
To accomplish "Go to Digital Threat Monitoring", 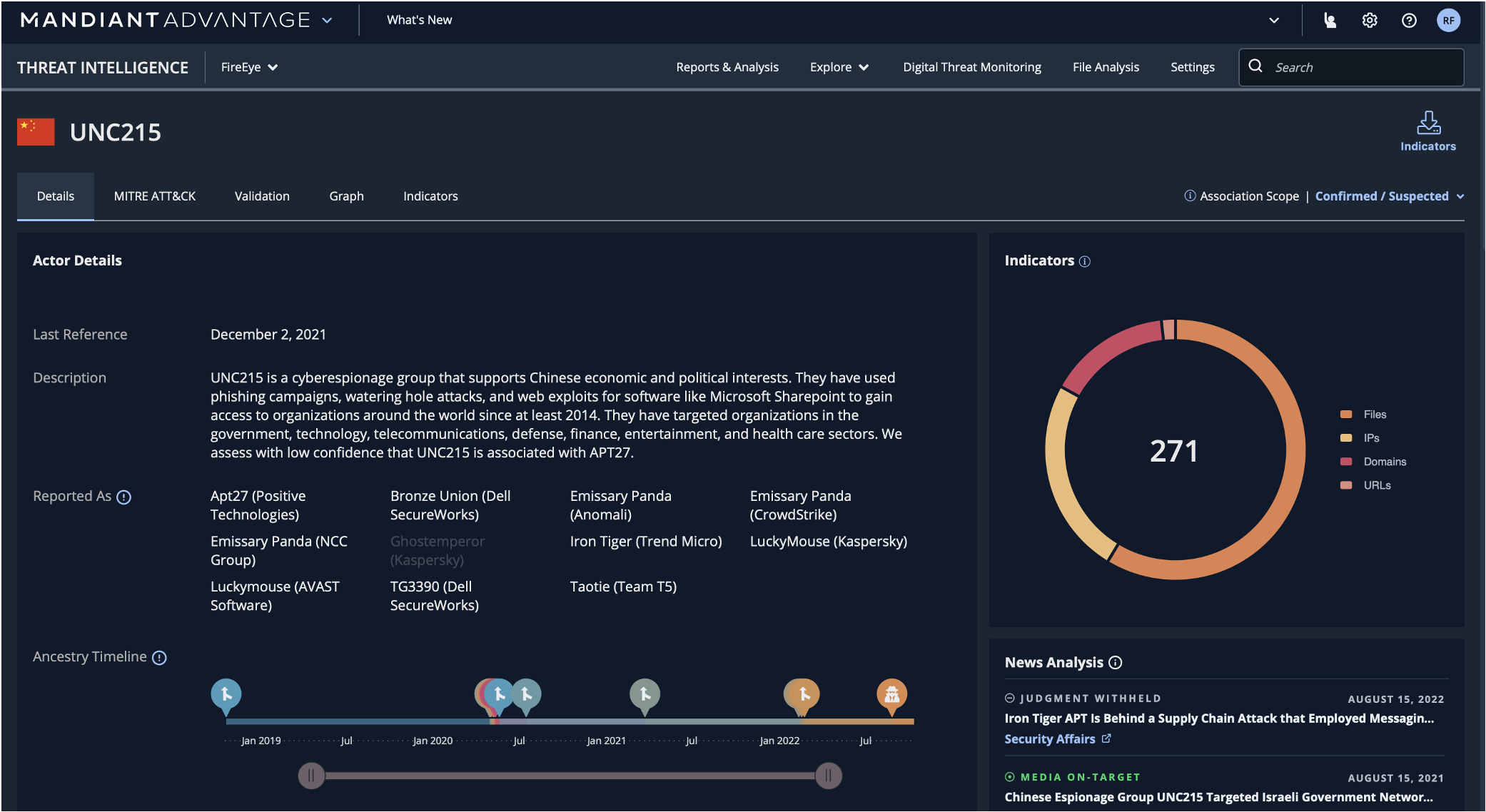I will (x=972, y=67).
